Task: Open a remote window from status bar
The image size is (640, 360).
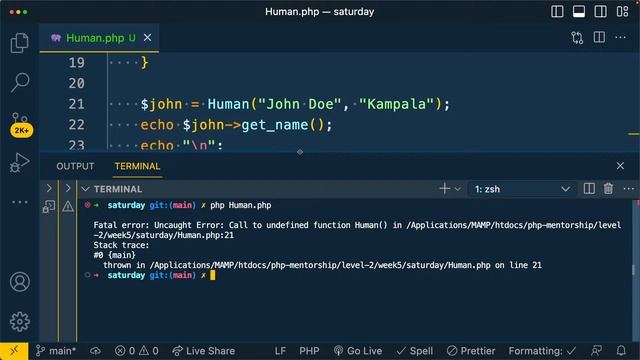Action: [x=14, y=351]
